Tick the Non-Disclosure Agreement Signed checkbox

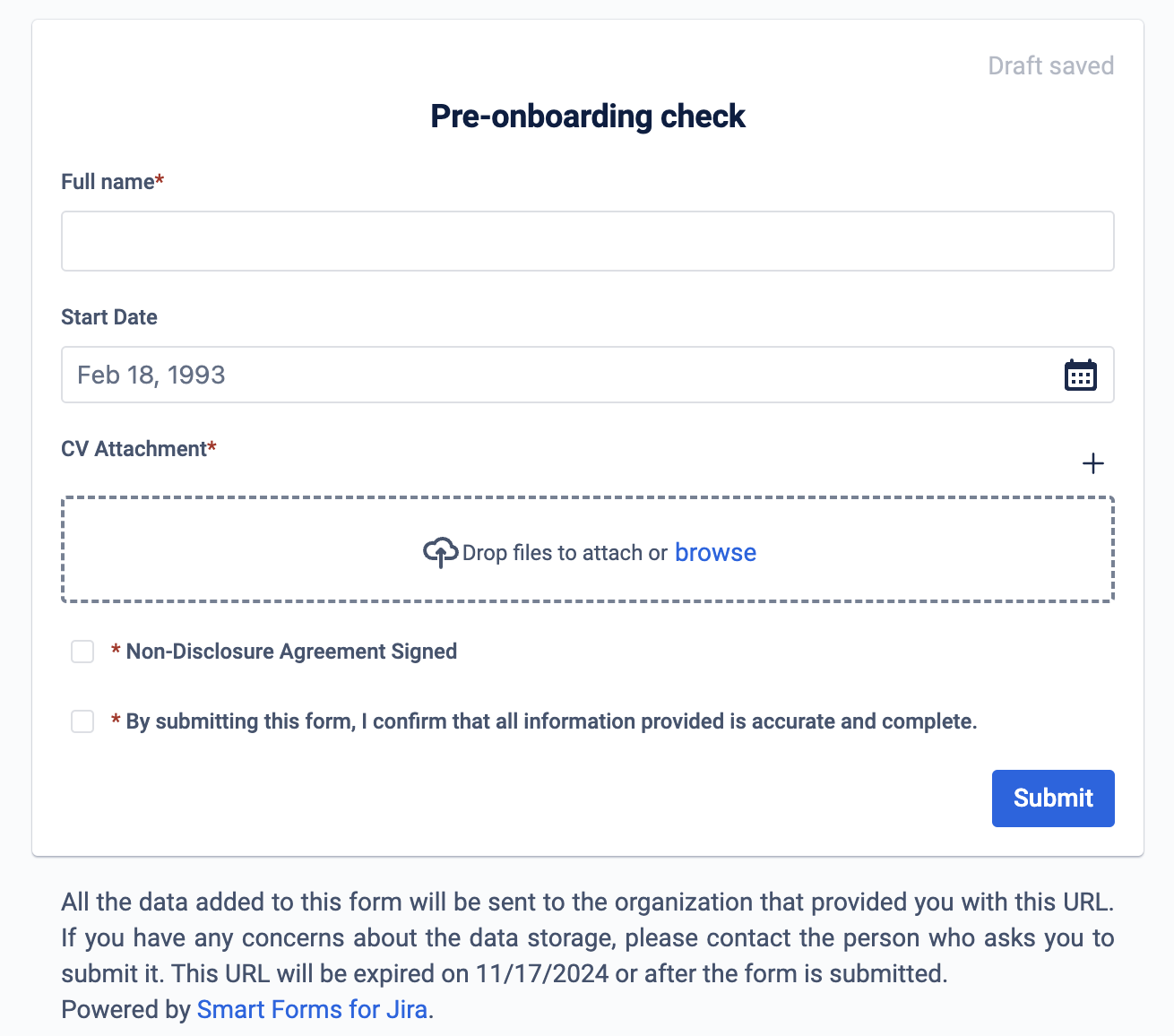tap(82, 652)
